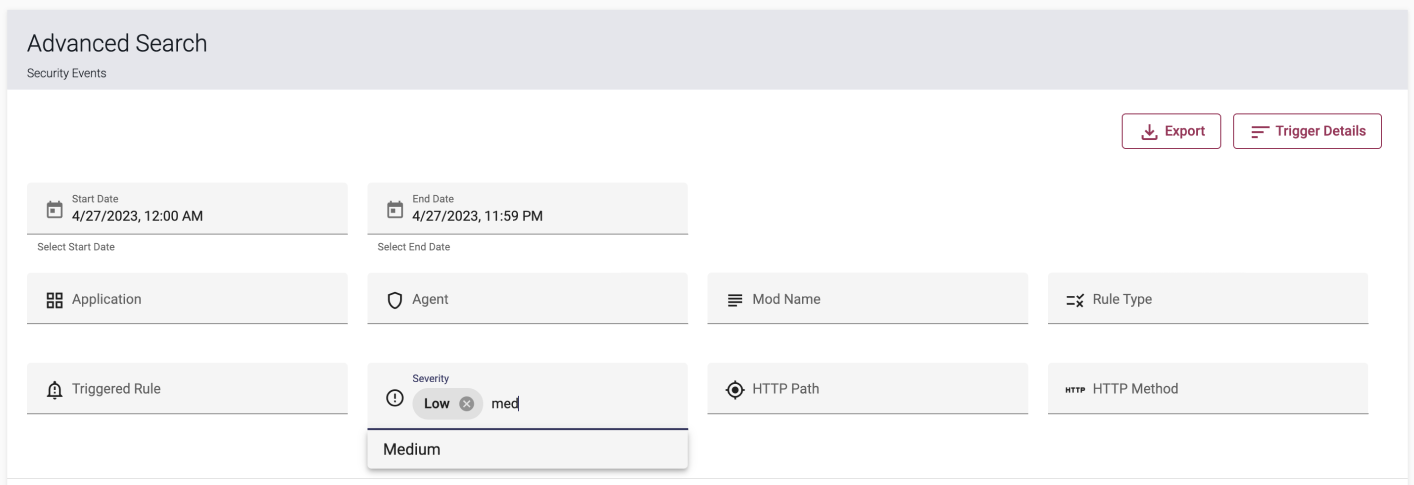Click the Agent shield icon
The height and width of the screenshot is (485, 1414).
click(395, 299)
